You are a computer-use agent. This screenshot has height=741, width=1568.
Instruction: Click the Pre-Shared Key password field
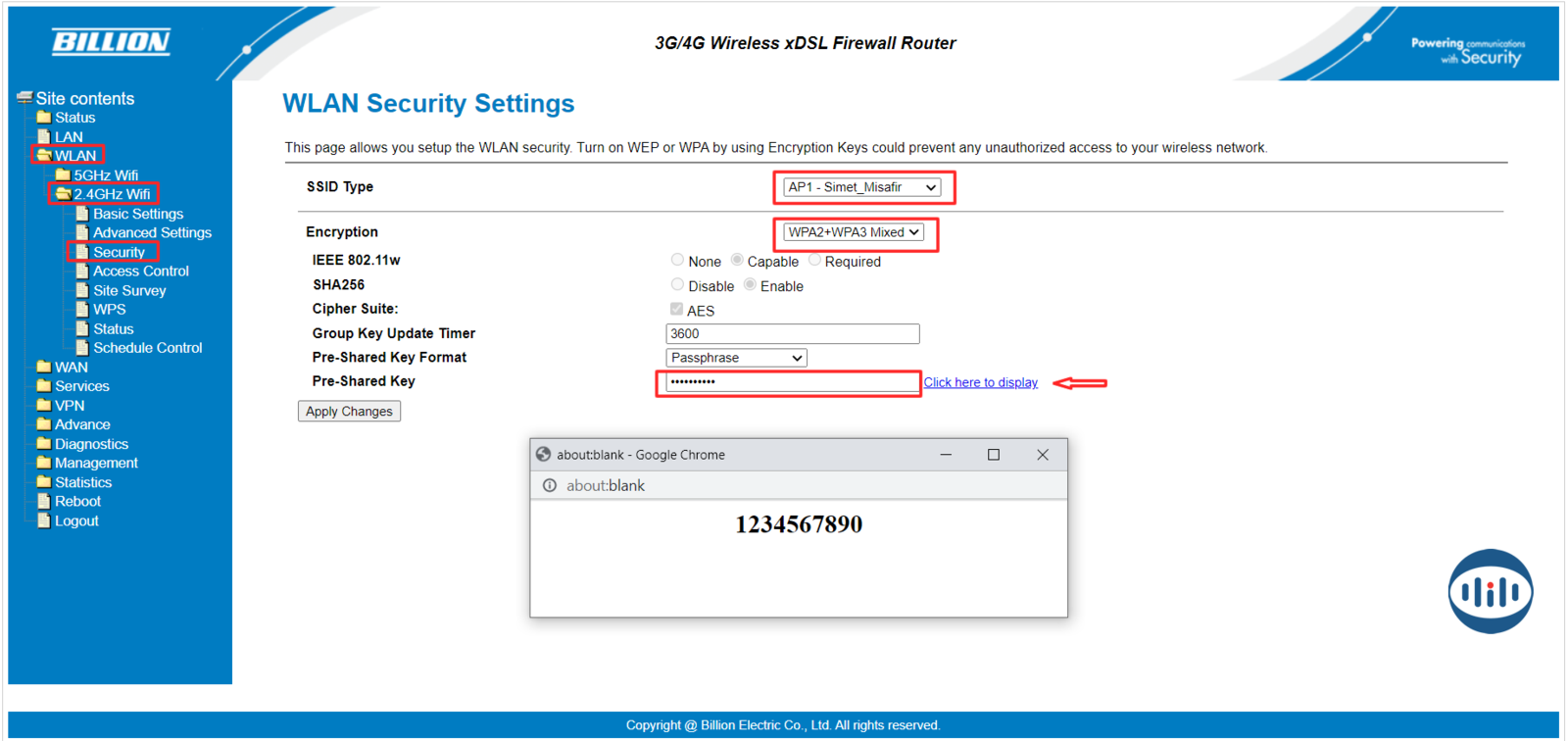(790, 382)
